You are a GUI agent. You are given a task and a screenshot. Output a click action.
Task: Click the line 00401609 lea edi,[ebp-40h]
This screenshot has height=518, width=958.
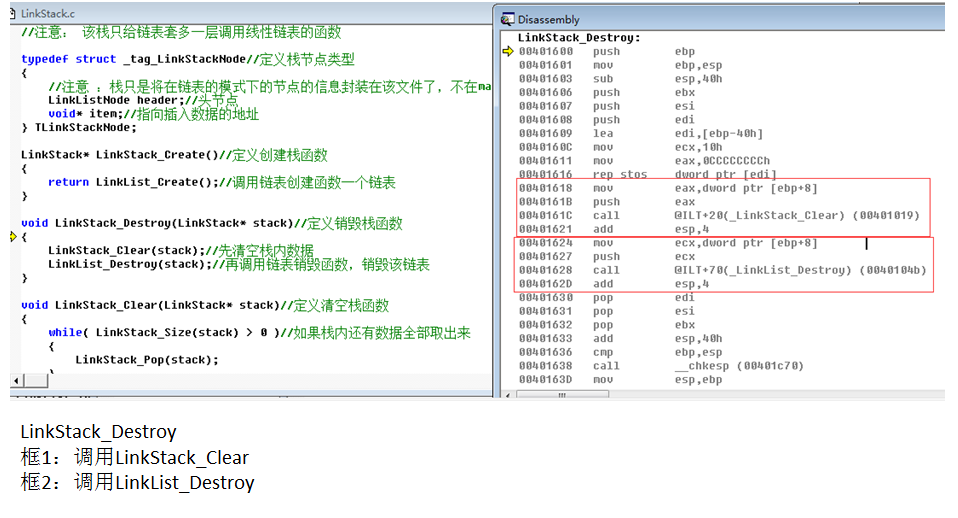(641, 134)
